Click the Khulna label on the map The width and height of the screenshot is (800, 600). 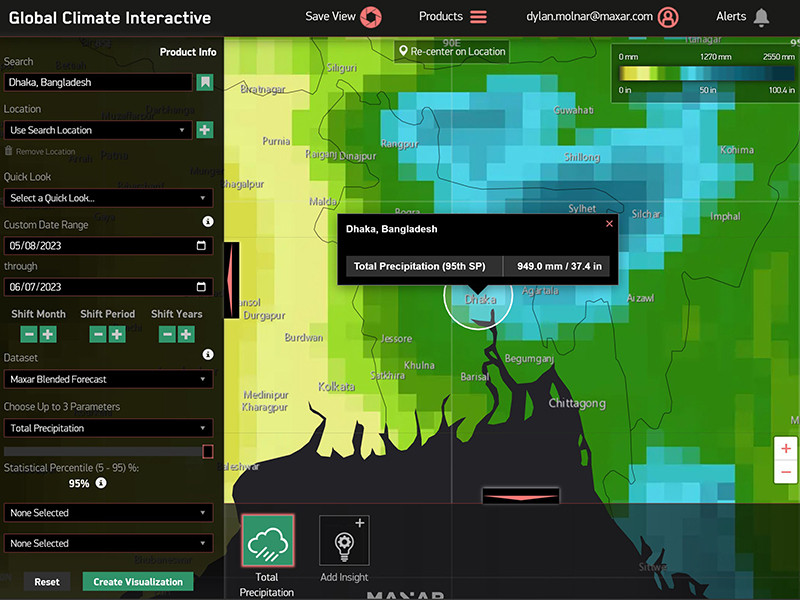tap(419, 365)
